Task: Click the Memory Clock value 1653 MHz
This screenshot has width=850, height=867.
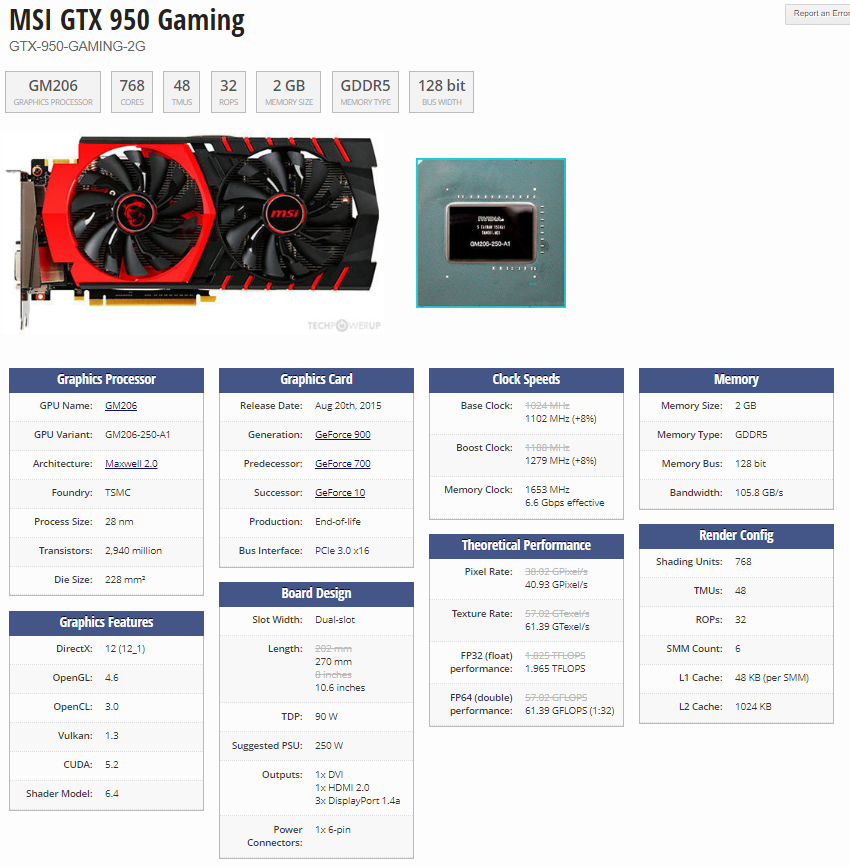Action: click(547, 490)
